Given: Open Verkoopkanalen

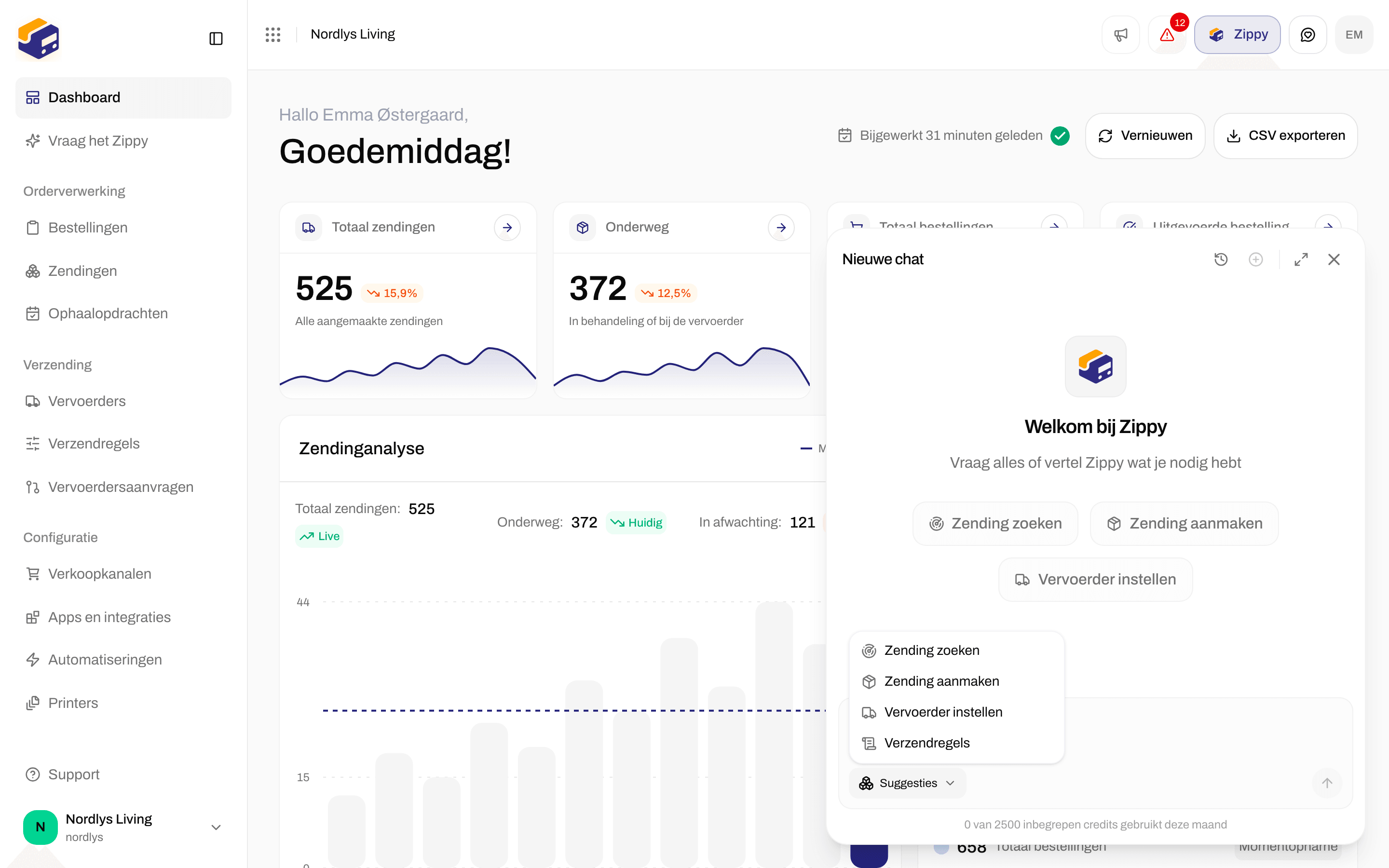Looking at the screenshot, I should point(123,574).
